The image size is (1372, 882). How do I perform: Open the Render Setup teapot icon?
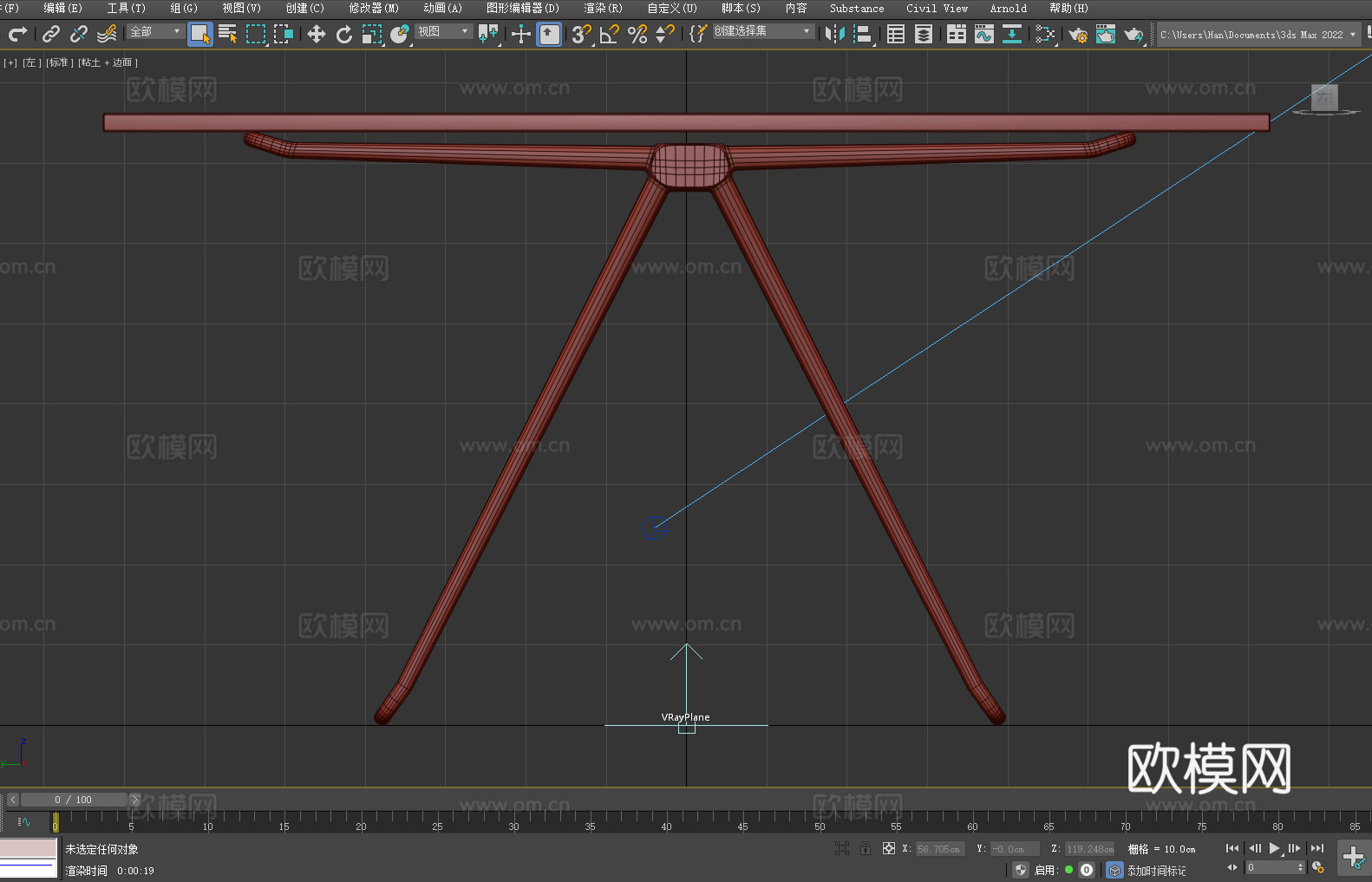(1078, 34)
